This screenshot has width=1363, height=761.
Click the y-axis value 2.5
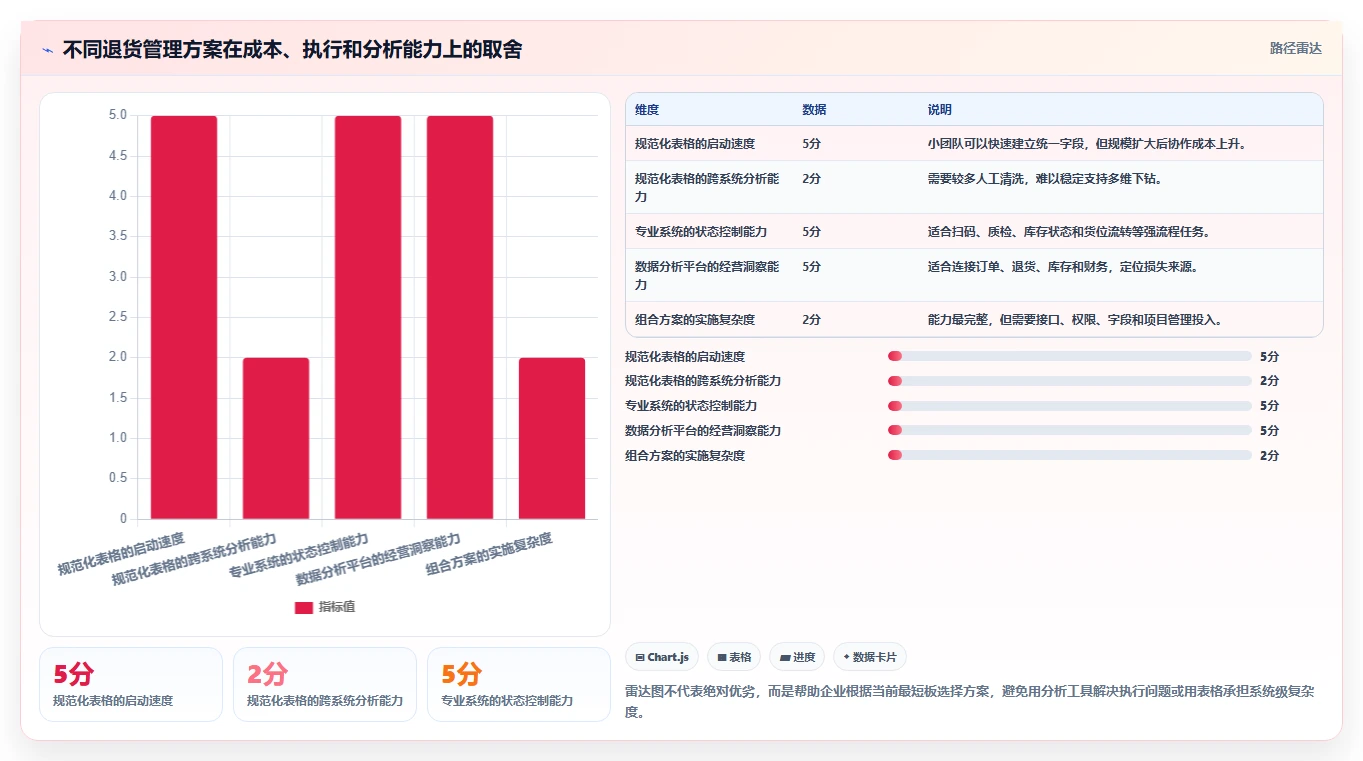tap(118, 317)
